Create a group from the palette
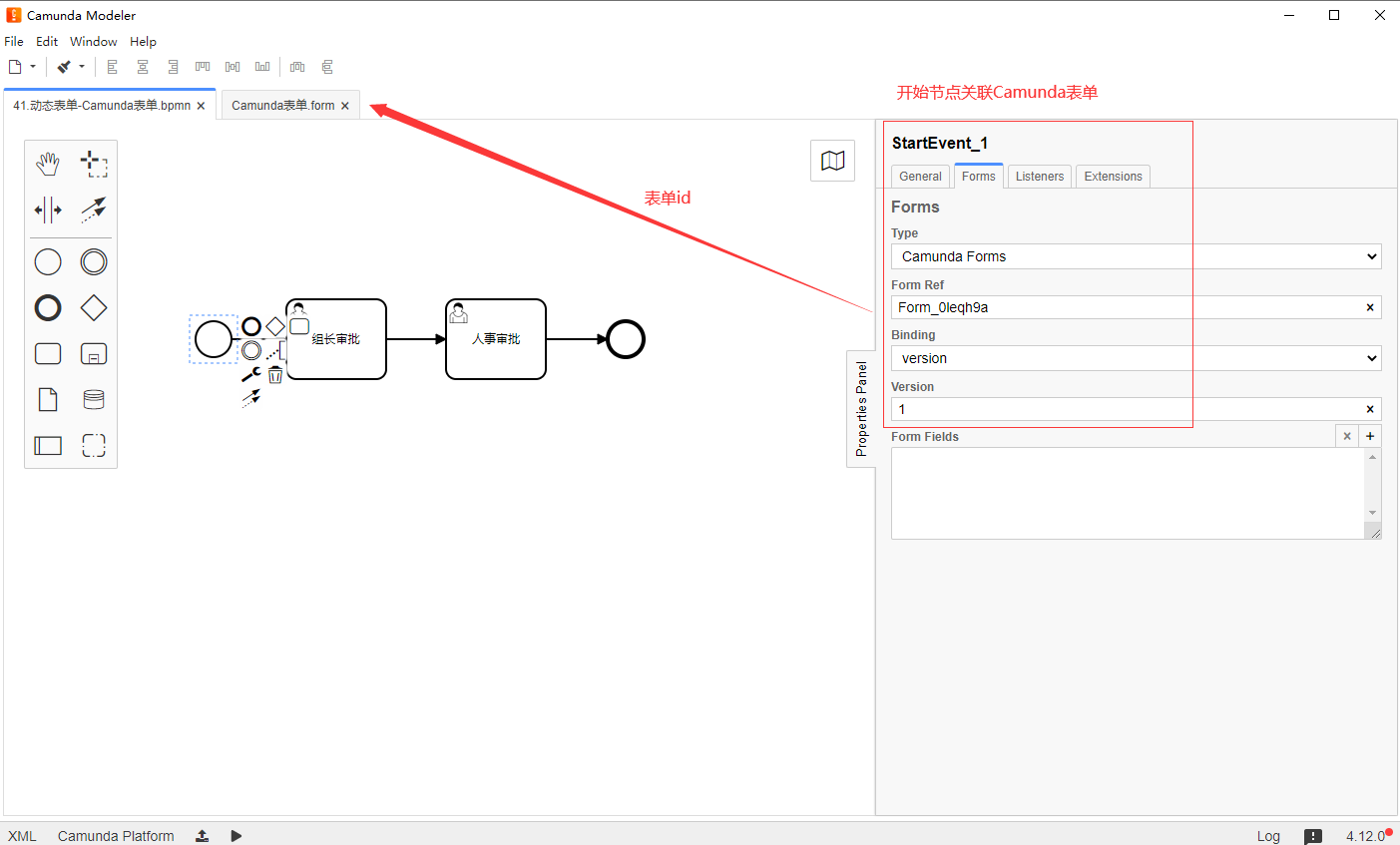The image size is (1400, 845). click(x=94, y=445)
